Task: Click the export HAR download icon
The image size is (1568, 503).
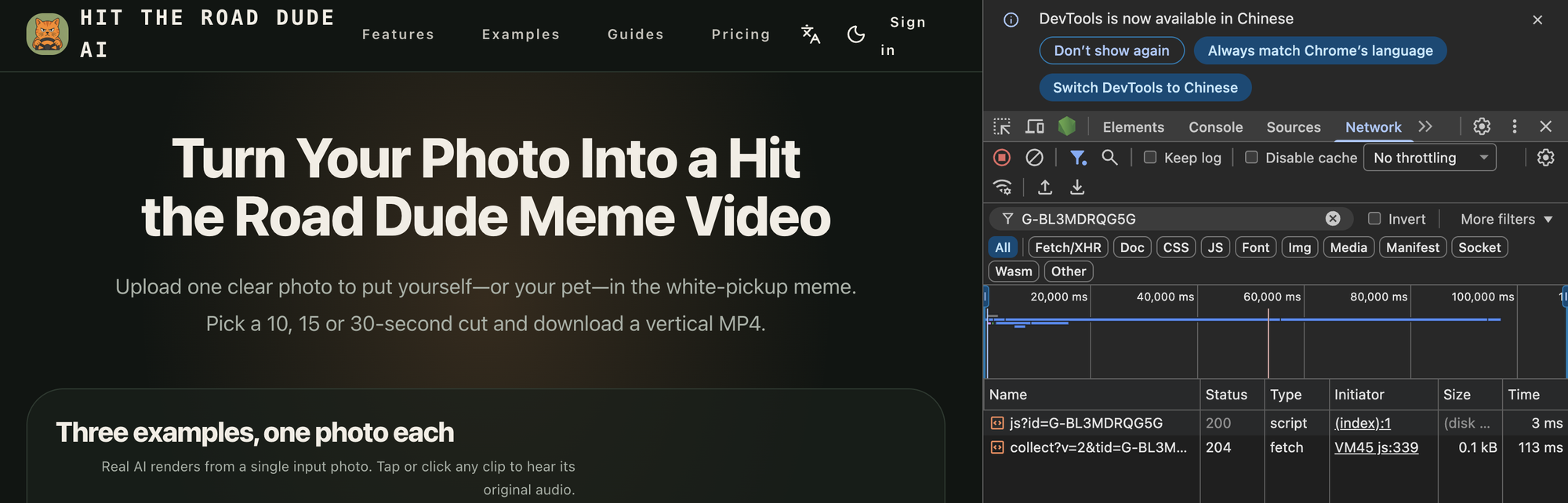Action: pos(1077,187)
